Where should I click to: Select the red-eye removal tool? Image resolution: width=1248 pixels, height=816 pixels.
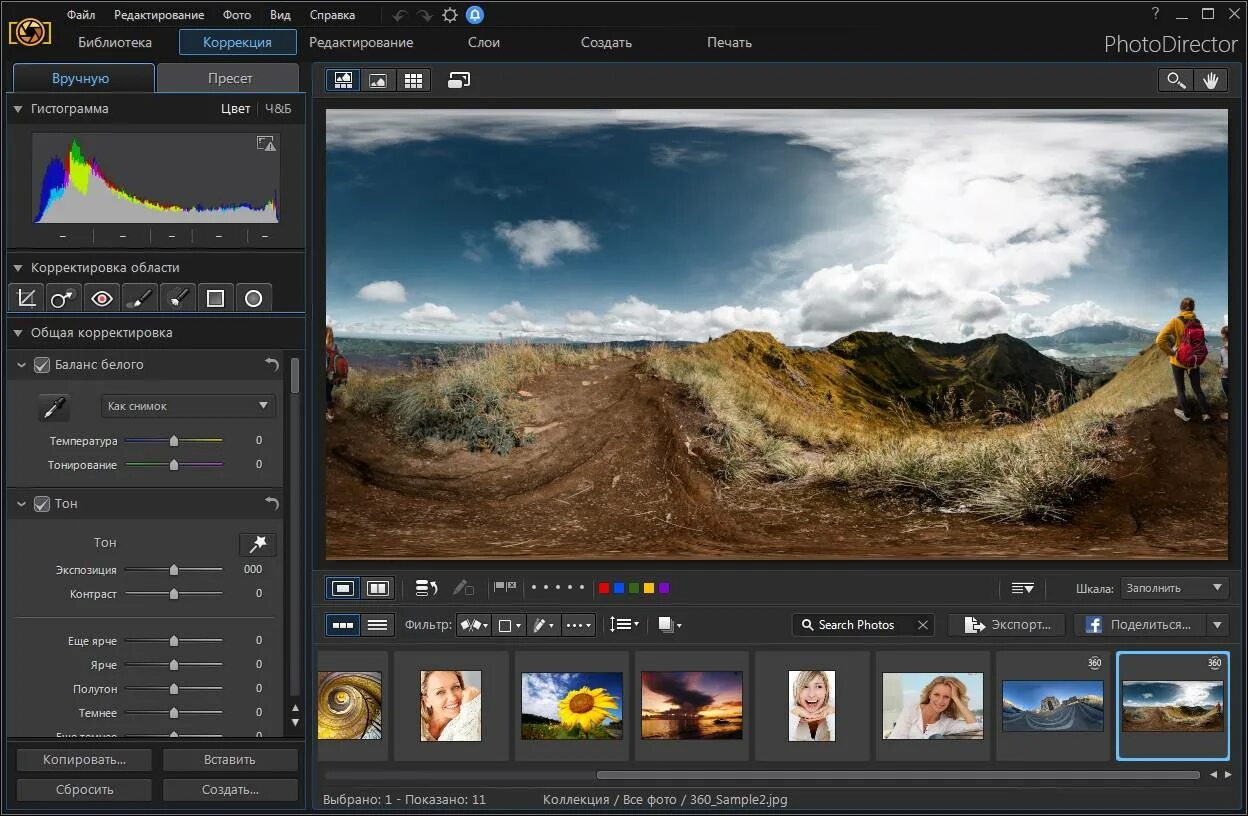[x=101, y=298]
